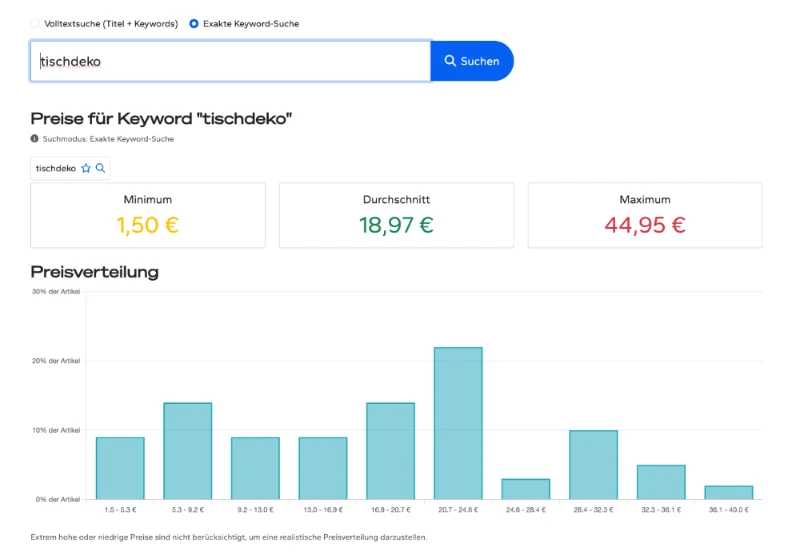The width and height of the screenshot is (800, 555).
Task: Select the Volltextsuche (Titel + Keywords) option
Action: 37,23
